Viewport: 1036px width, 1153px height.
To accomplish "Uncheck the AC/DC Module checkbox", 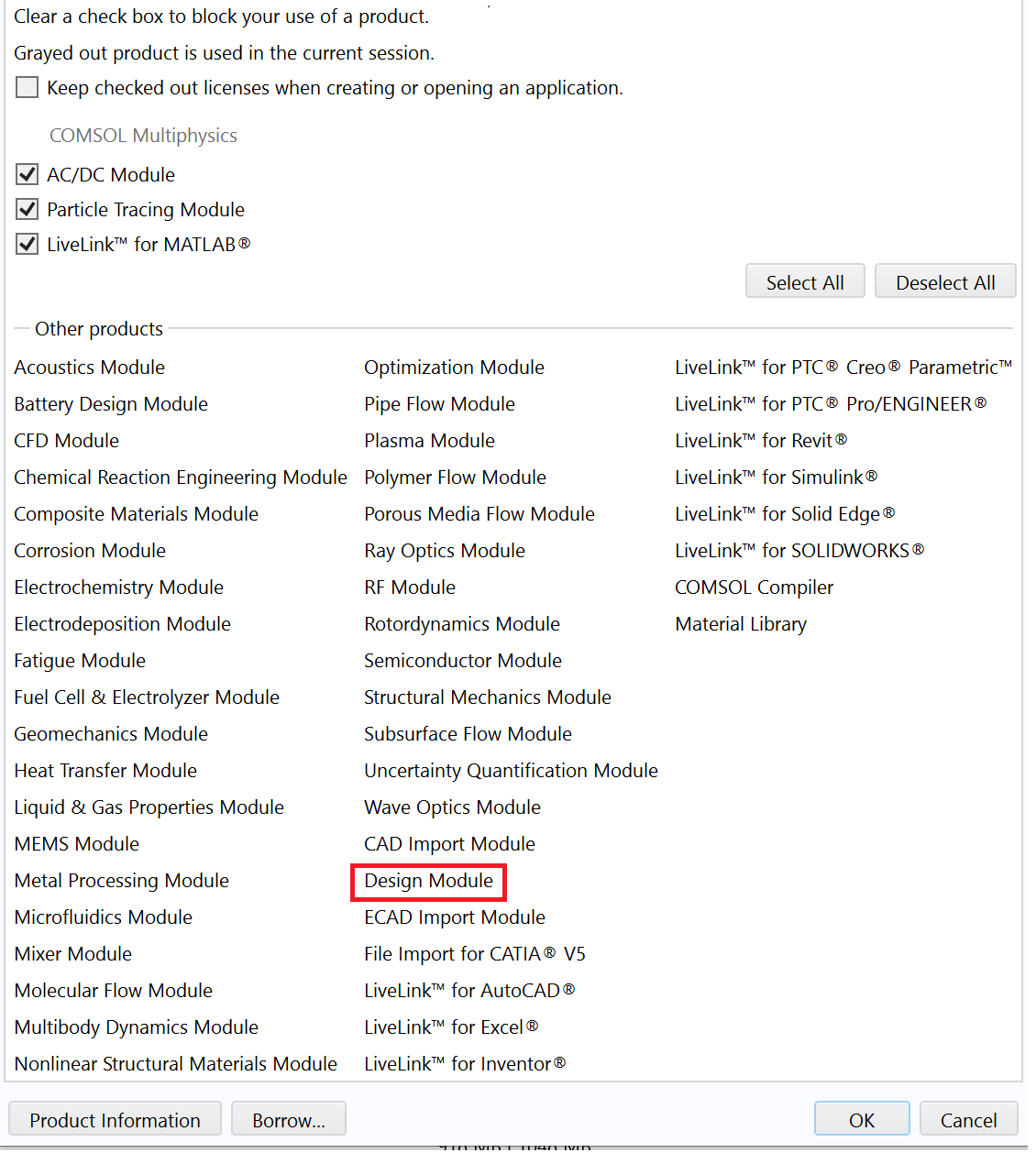I will point(28,175).
